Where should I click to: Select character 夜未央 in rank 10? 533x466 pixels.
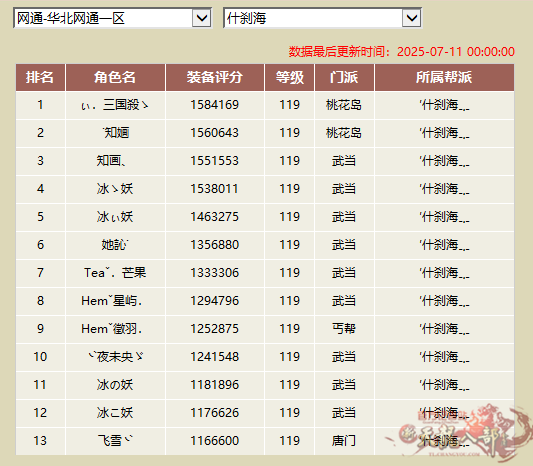[116, 357]
